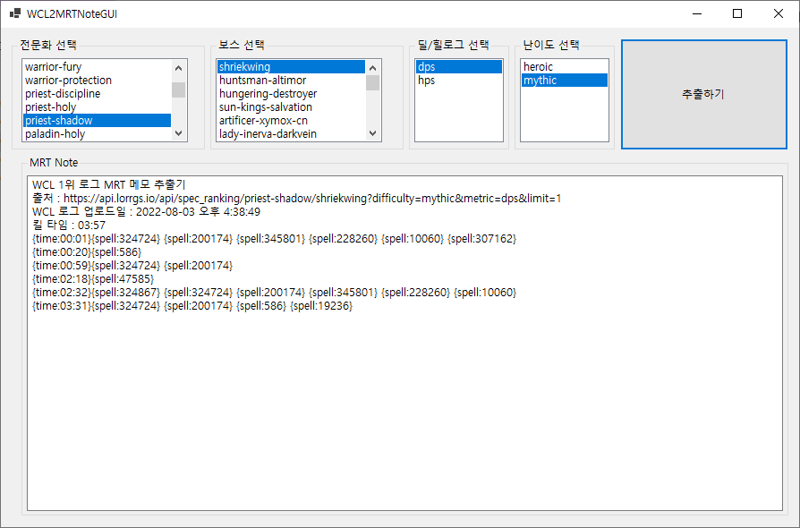Select warrior-fury in specialization list
800x528 pixels.
[x=97, y=67]
